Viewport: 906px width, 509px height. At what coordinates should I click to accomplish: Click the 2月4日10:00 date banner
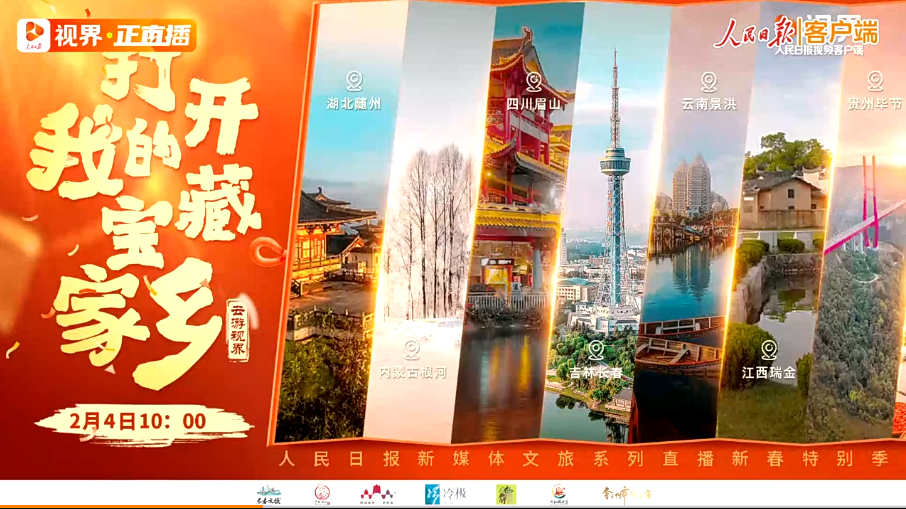tap(140, 421)
